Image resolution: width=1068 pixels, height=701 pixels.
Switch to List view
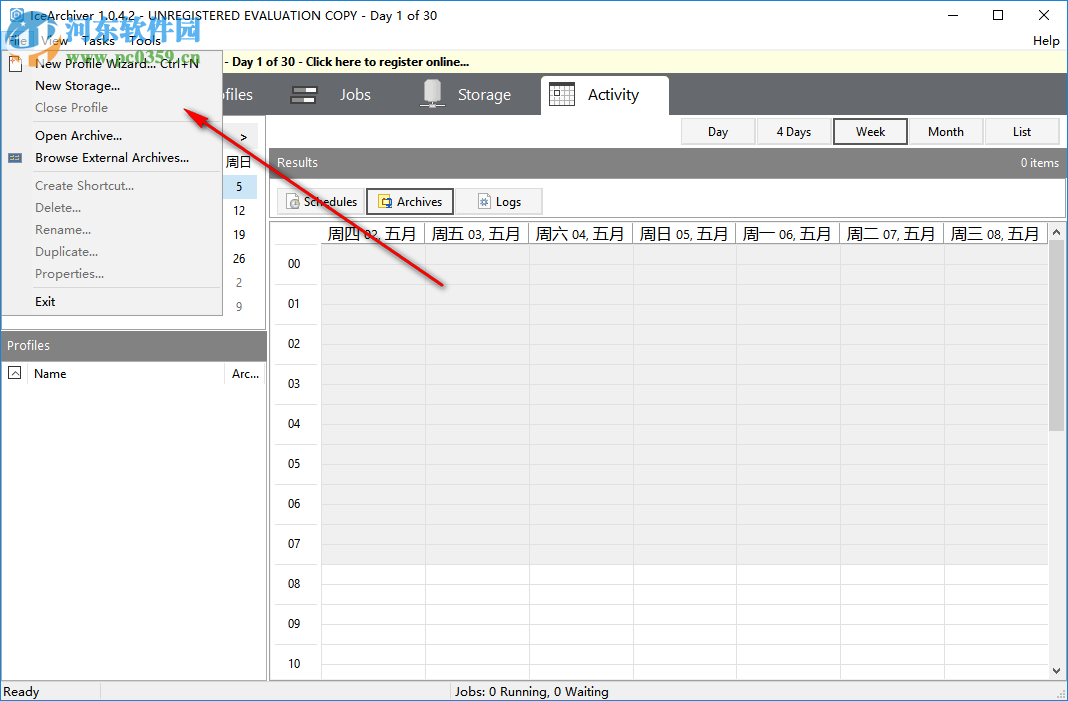(x=1022, y=131)
